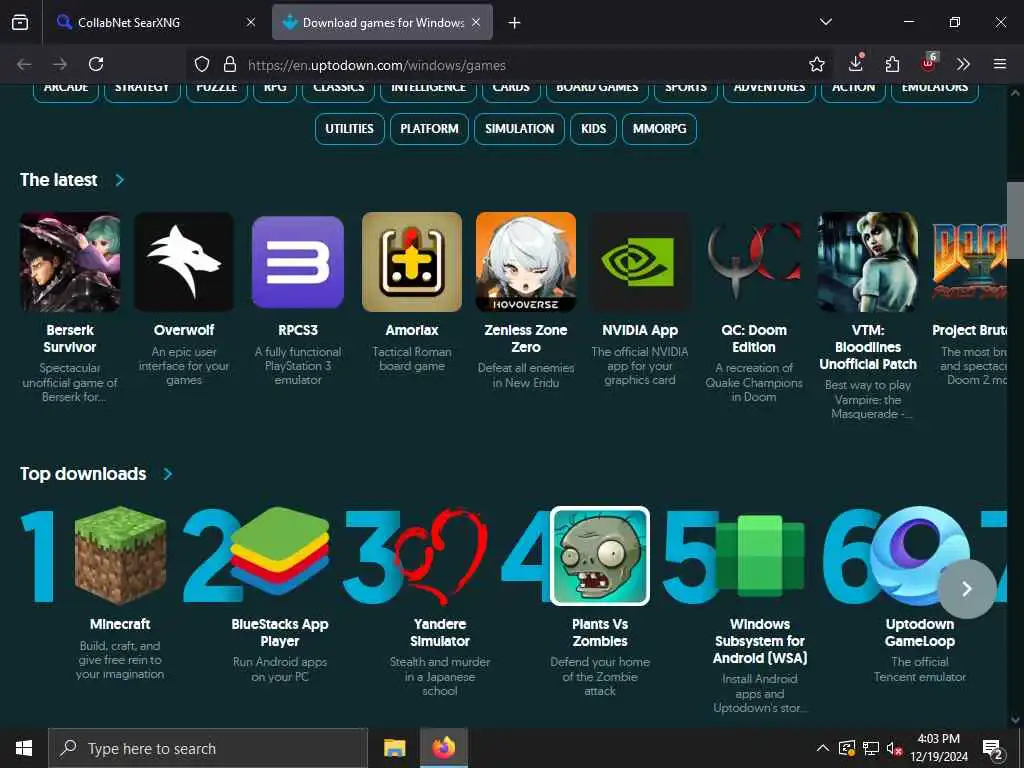Open the NVIDIA App green logo icon
This screenshot has height=768, width=1024.
[x=640, y=262]
